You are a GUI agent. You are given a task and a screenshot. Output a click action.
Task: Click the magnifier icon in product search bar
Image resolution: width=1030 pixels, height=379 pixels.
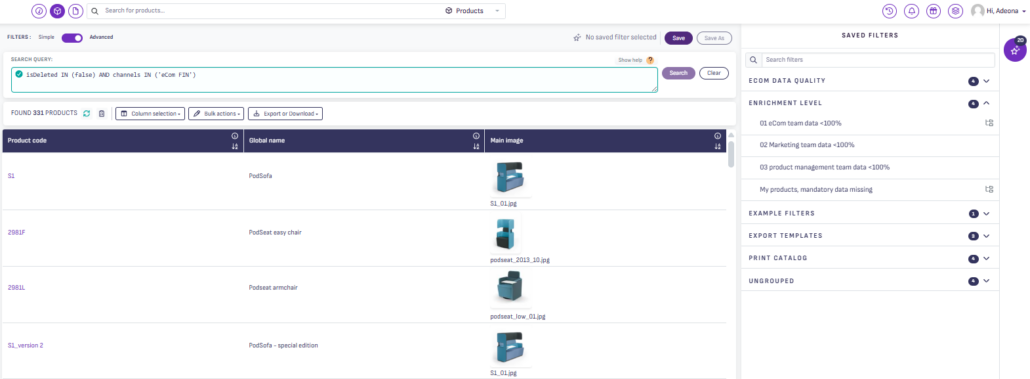pyautogui.click(x=96, y=11)
